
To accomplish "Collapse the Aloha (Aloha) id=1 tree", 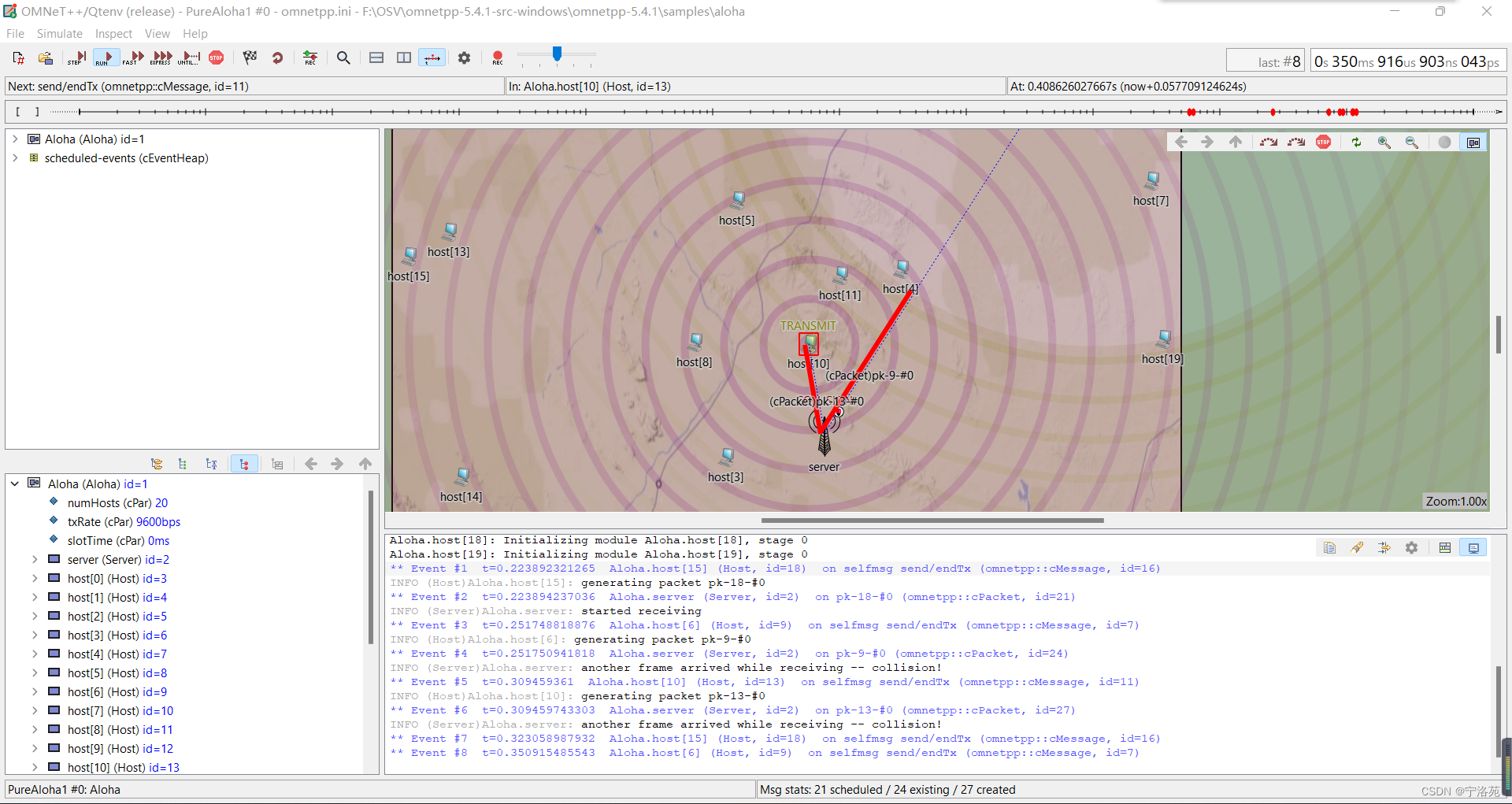I will click(13, 484).
